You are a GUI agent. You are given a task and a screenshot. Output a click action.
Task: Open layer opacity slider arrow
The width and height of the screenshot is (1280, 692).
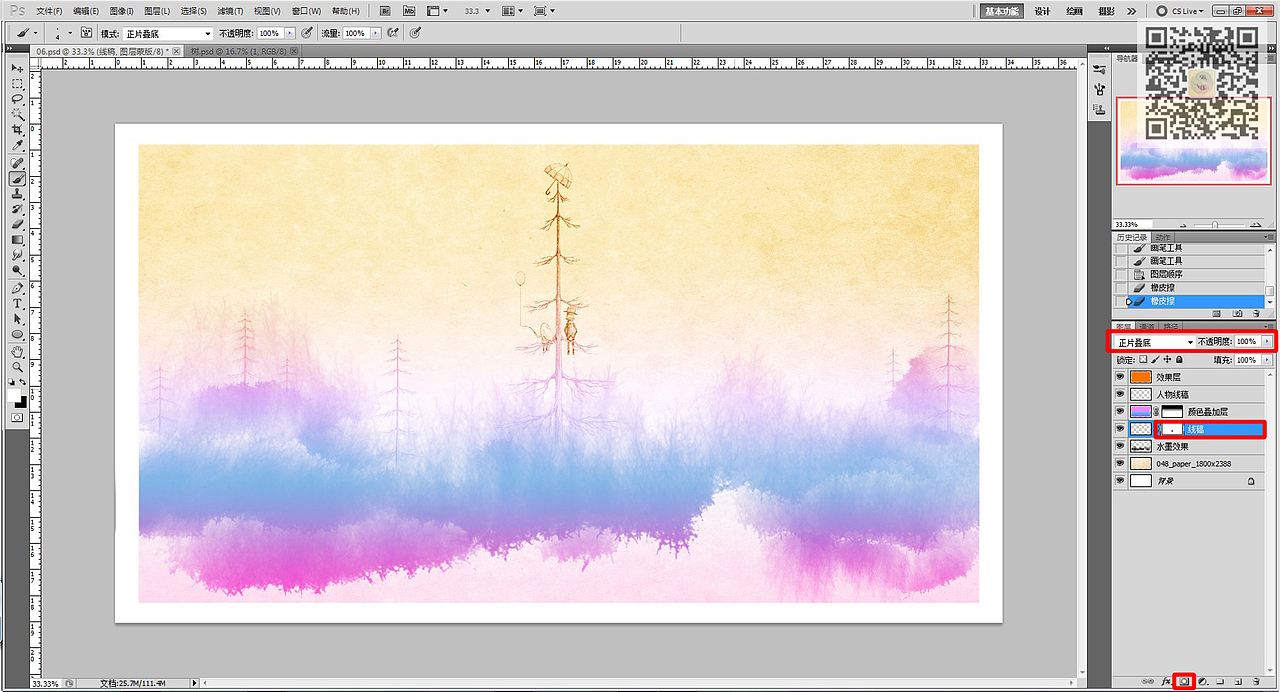(1268, 342)
